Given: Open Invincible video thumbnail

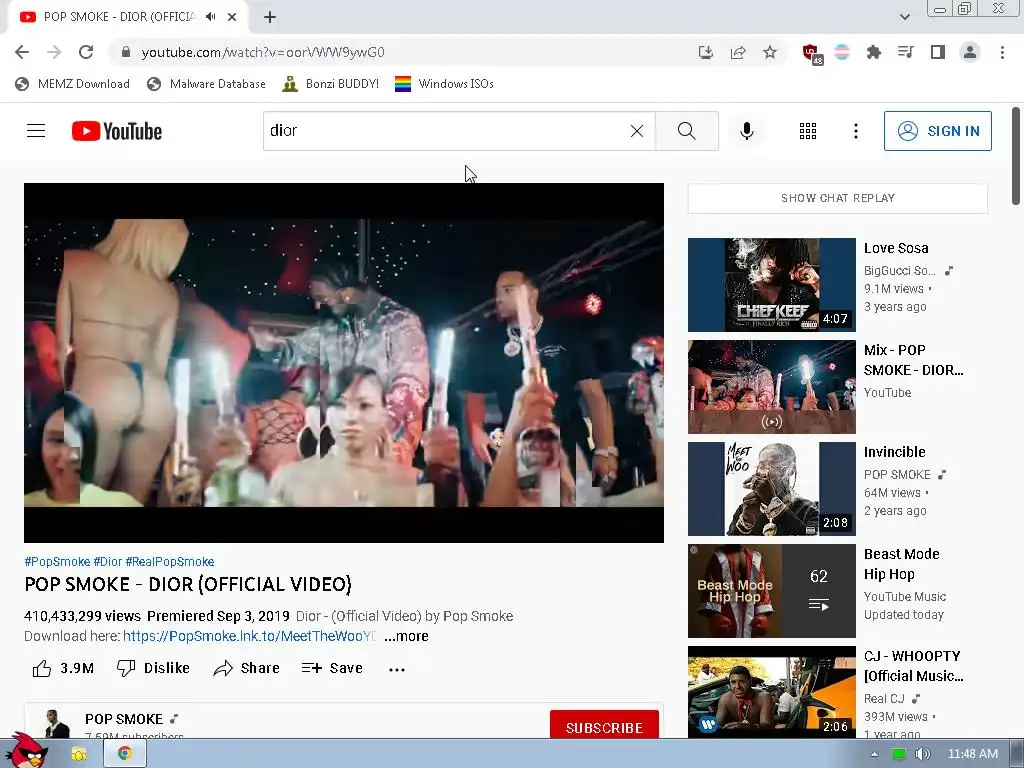Looking at the screenshot, I should [x=771, y=488].
